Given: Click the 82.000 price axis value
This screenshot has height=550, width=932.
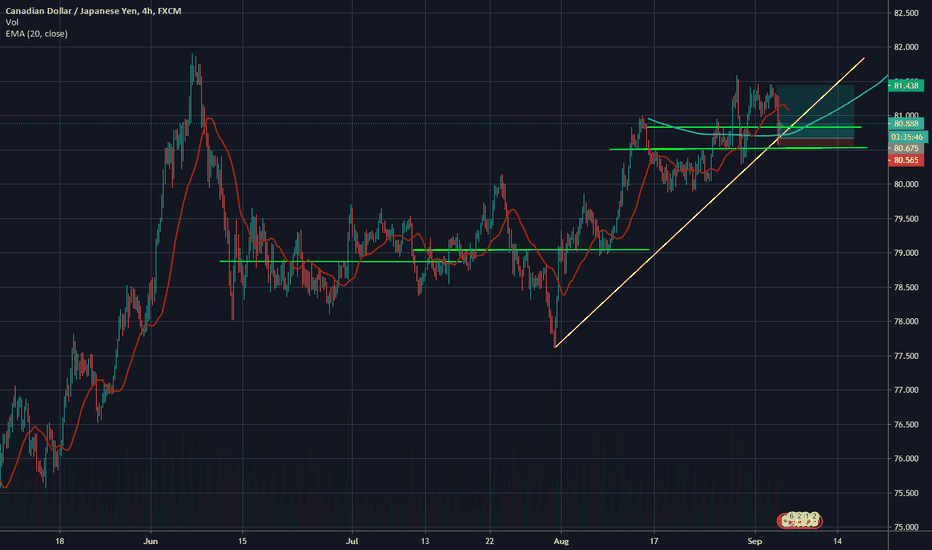Looking at the screenshot, I should click(906, 47).
